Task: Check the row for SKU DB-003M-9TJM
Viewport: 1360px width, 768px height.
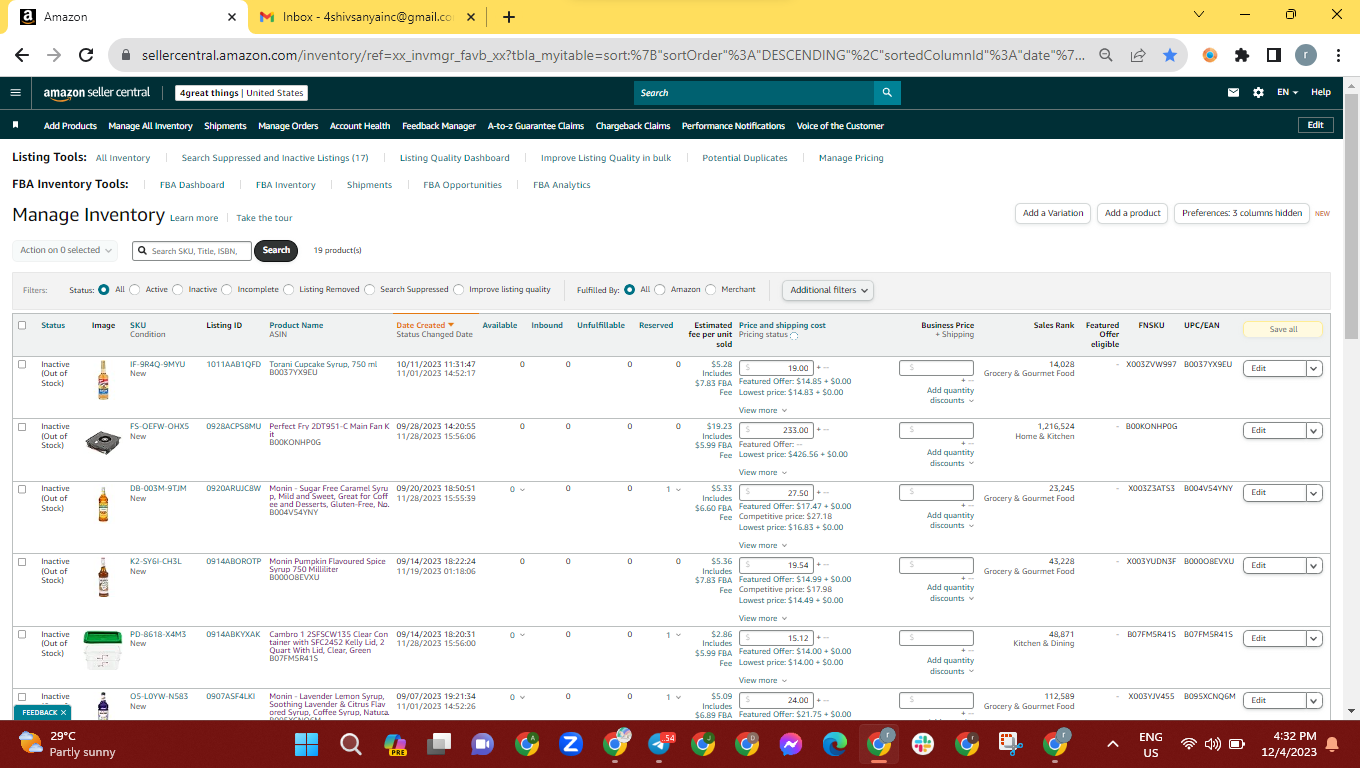Action: (x=22, y=489)
